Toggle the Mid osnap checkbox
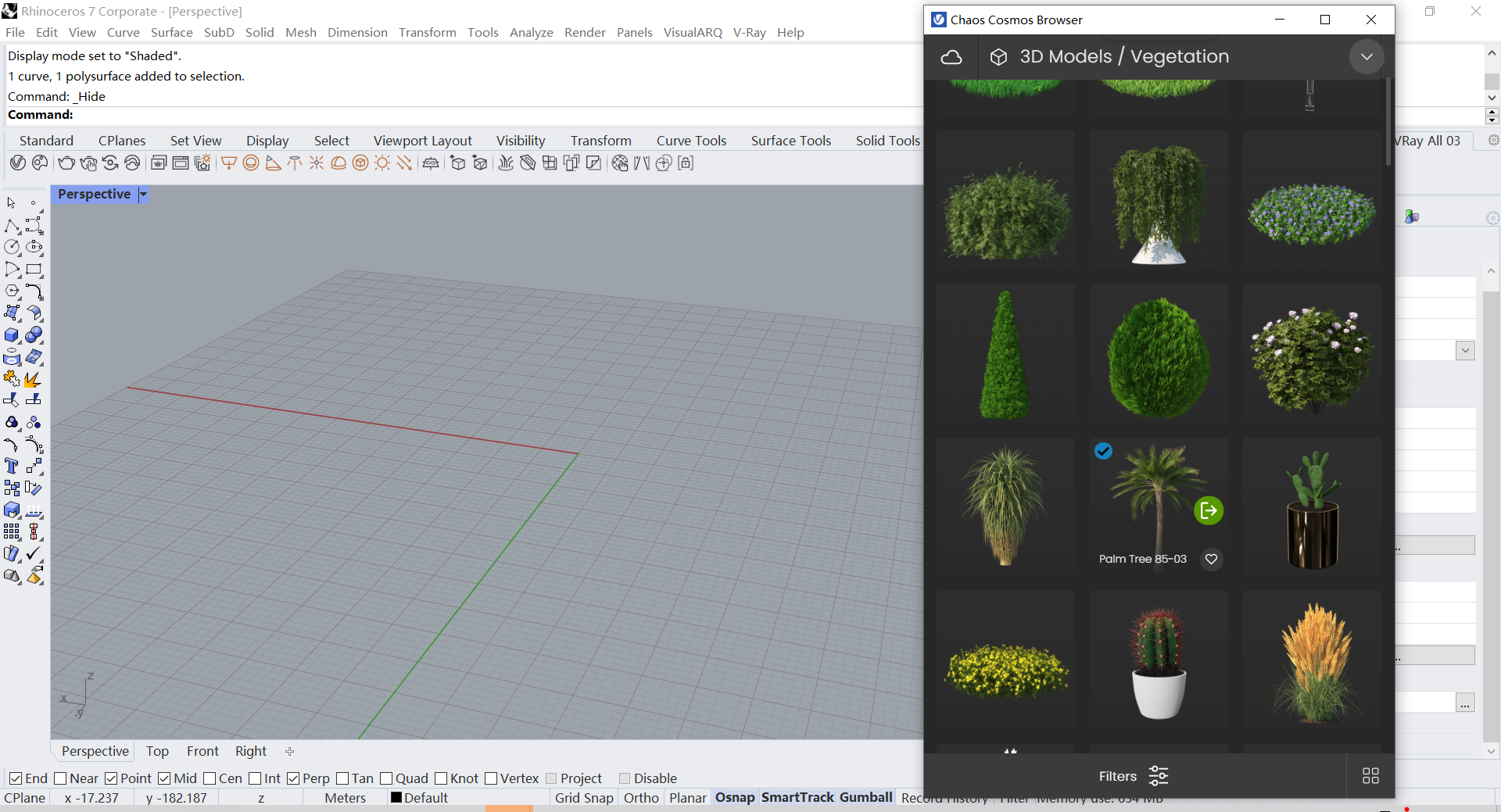This screenshot has width=1501, height=812. tap(164, 778)
